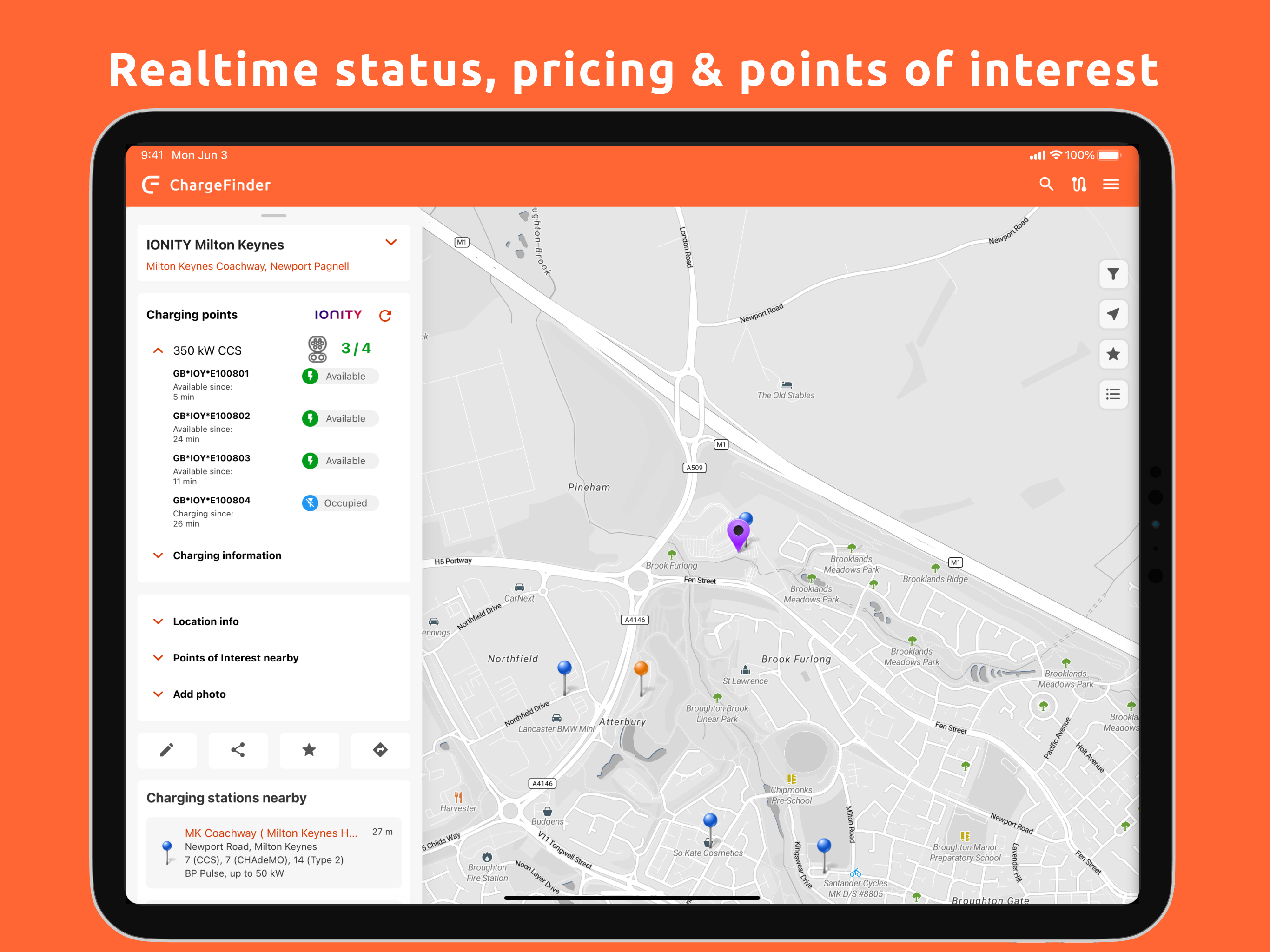Click the 9:41 clock in status bar
Image resolution: width=1270 pixels, height=952 pixels.
point(152,155)
